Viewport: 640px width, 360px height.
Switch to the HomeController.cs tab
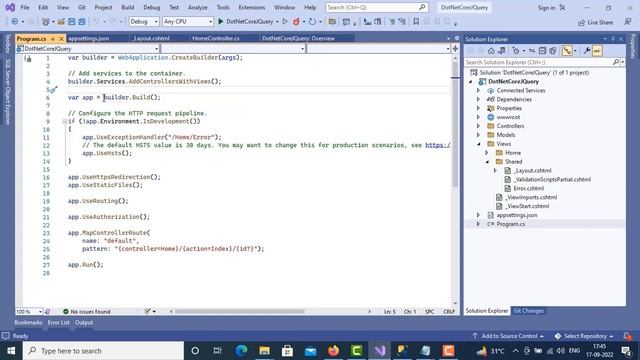[216, 38]
